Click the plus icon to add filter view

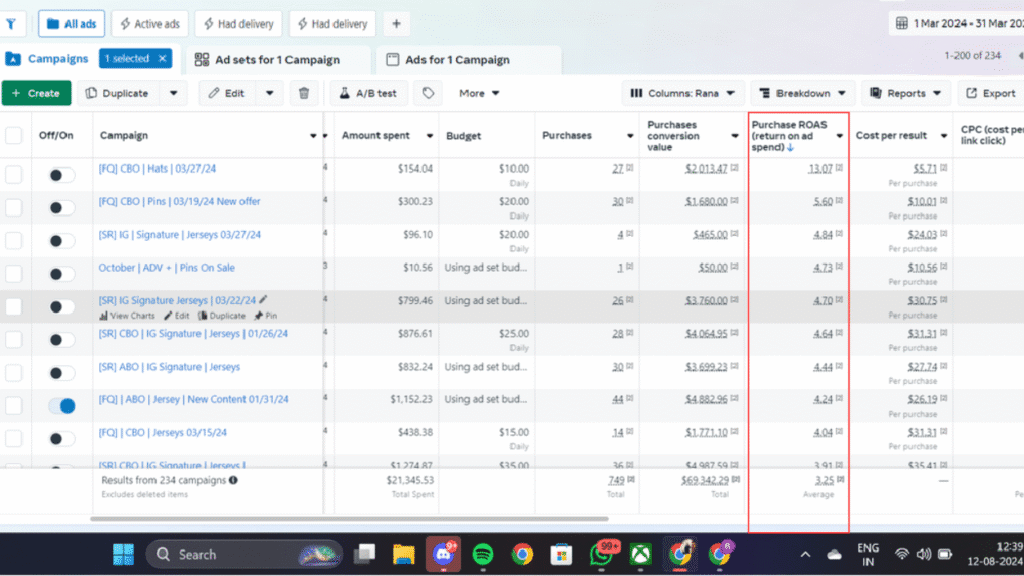[x=396, y=23]
